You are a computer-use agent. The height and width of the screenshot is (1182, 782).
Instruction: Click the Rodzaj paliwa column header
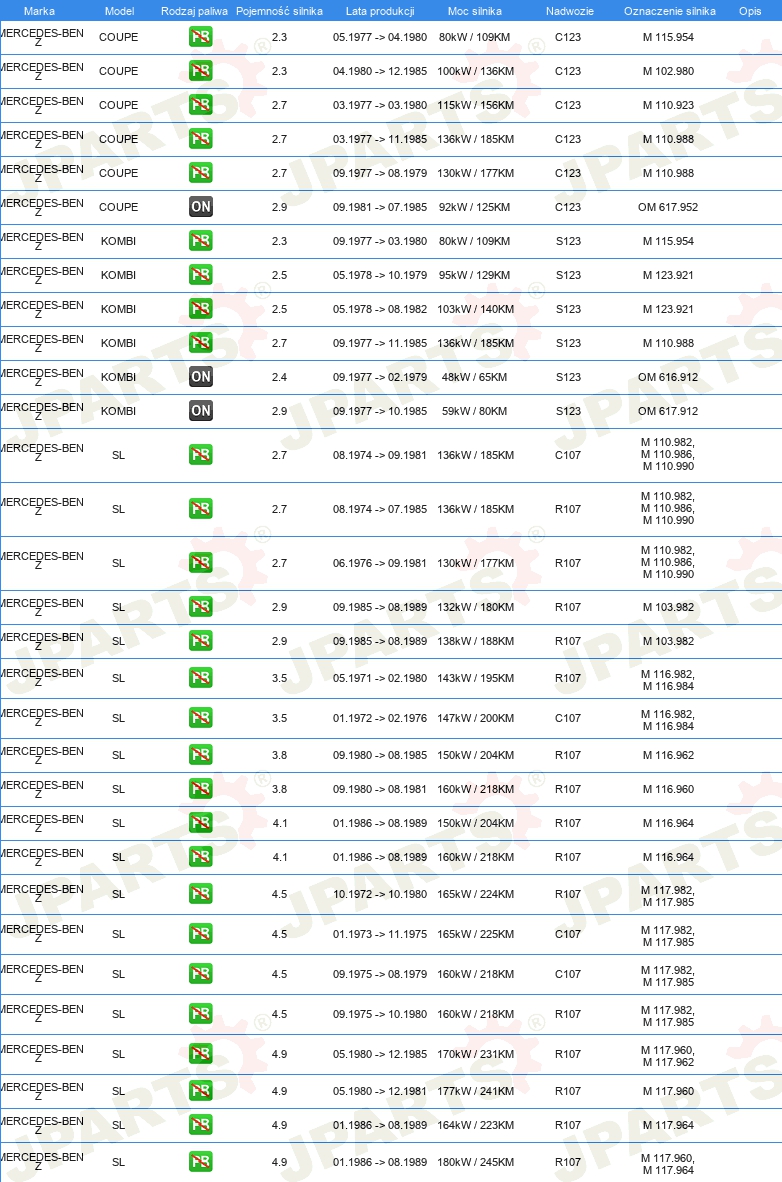point(195,11)
